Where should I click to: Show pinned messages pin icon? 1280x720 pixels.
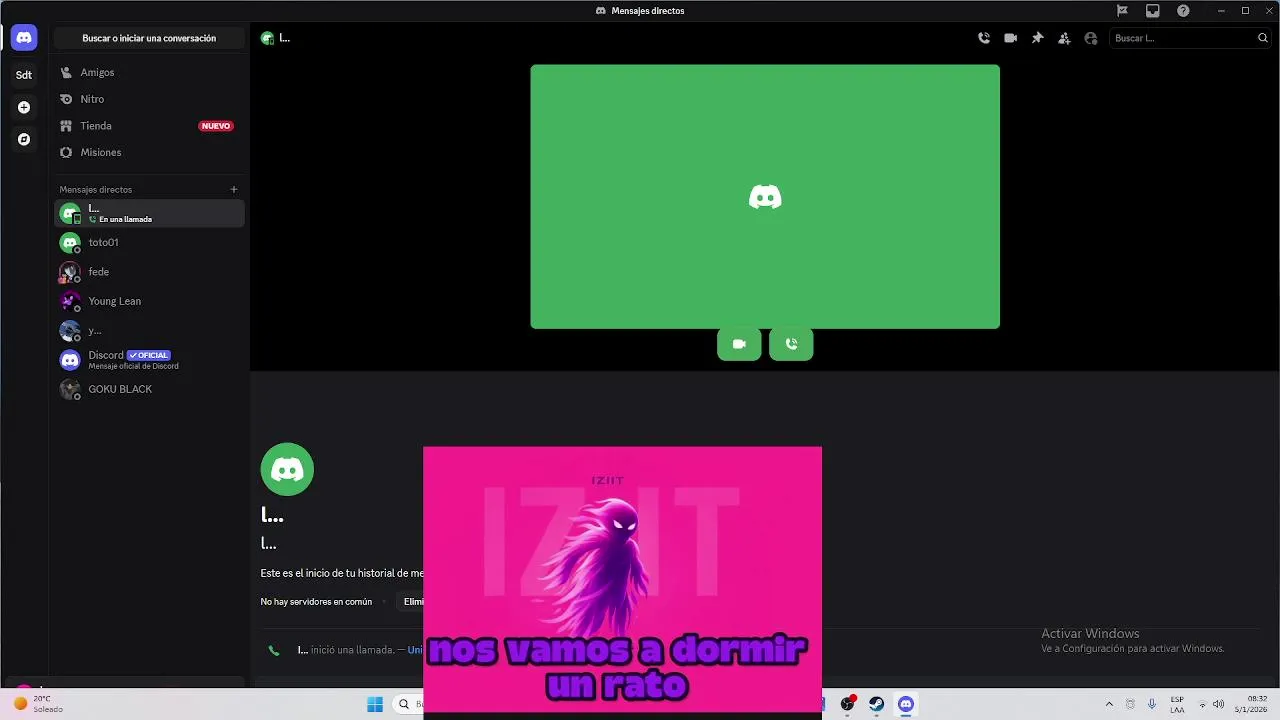pos(1037,38)
